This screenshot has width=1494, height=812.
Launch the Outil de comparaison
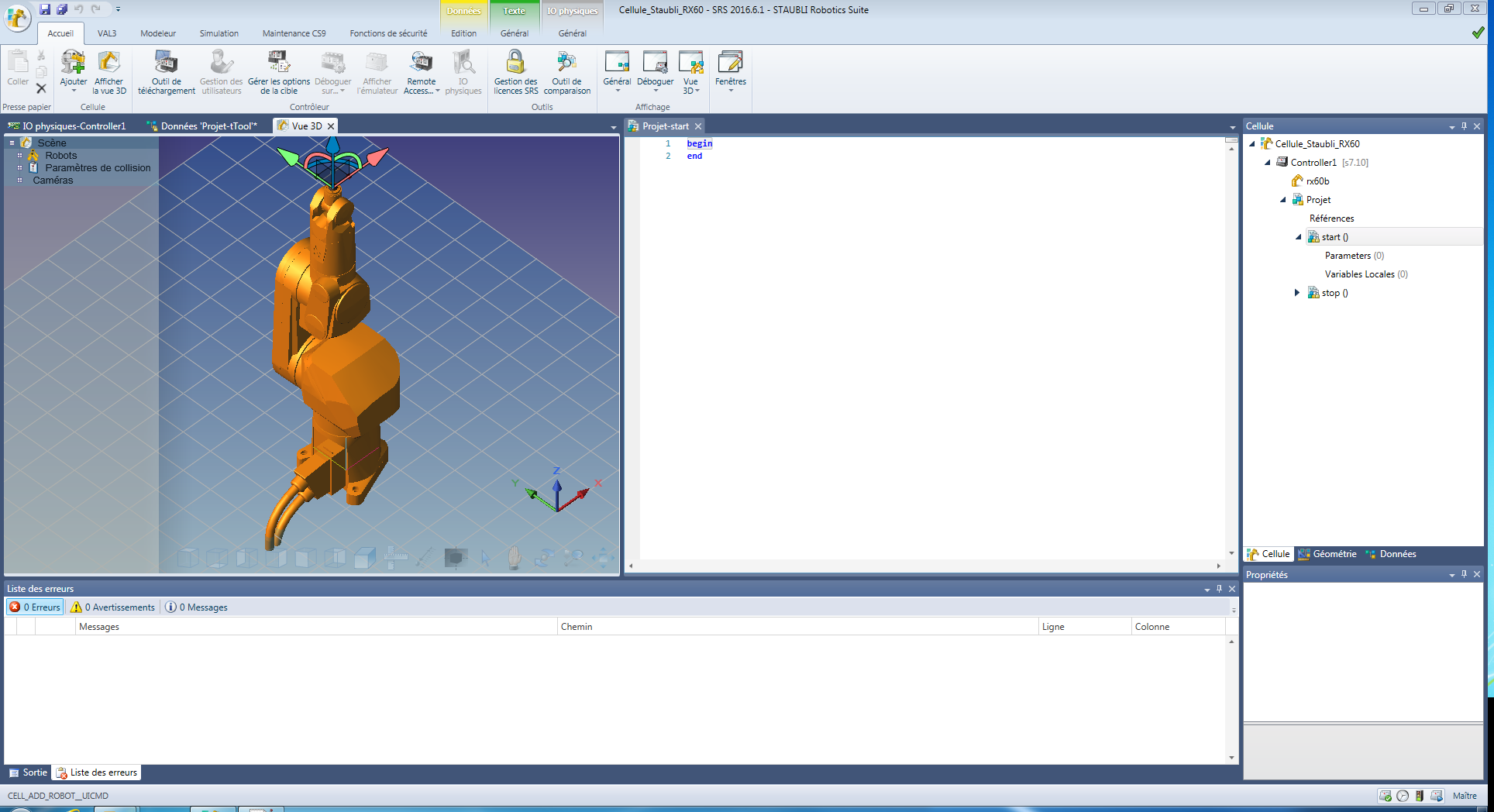pyautogui.click(x=566, y=63)
